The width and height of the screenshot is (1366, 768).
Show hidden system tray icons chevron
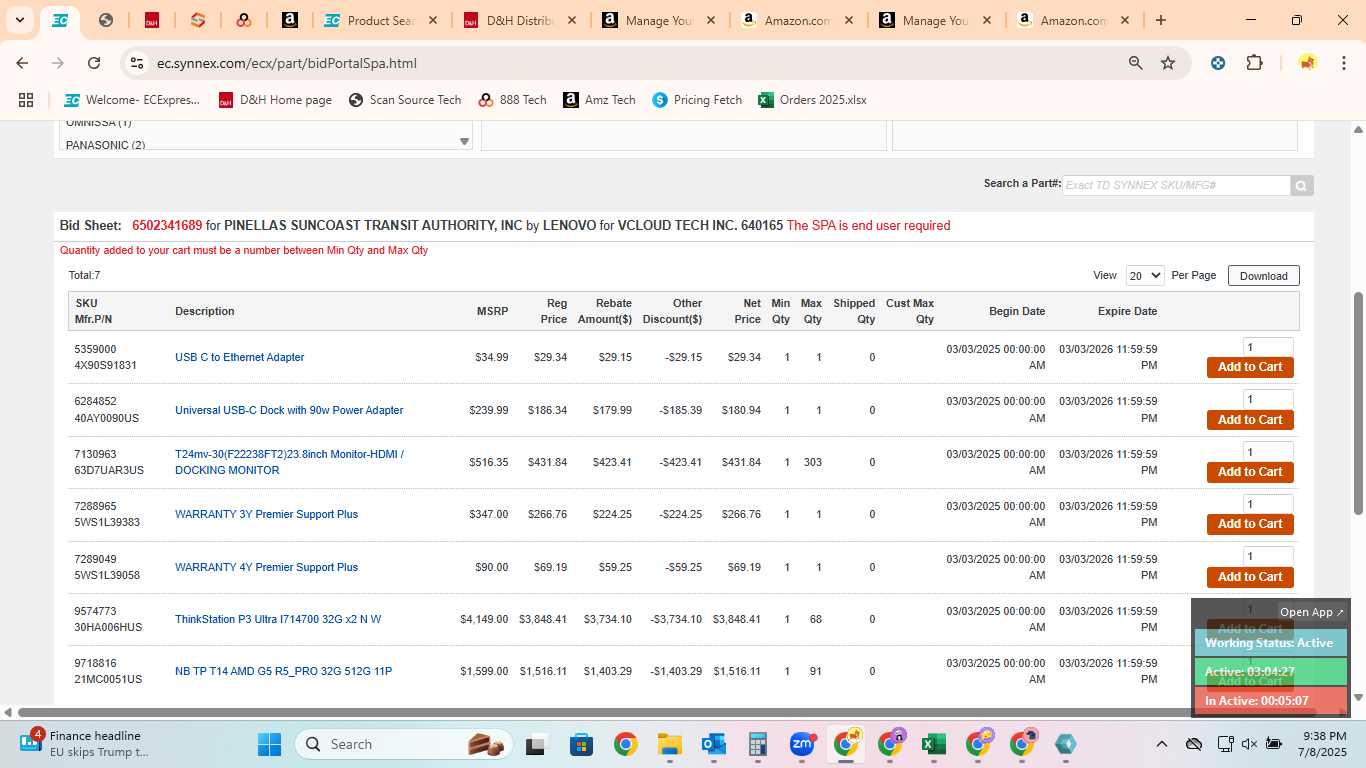(1161, 744)
